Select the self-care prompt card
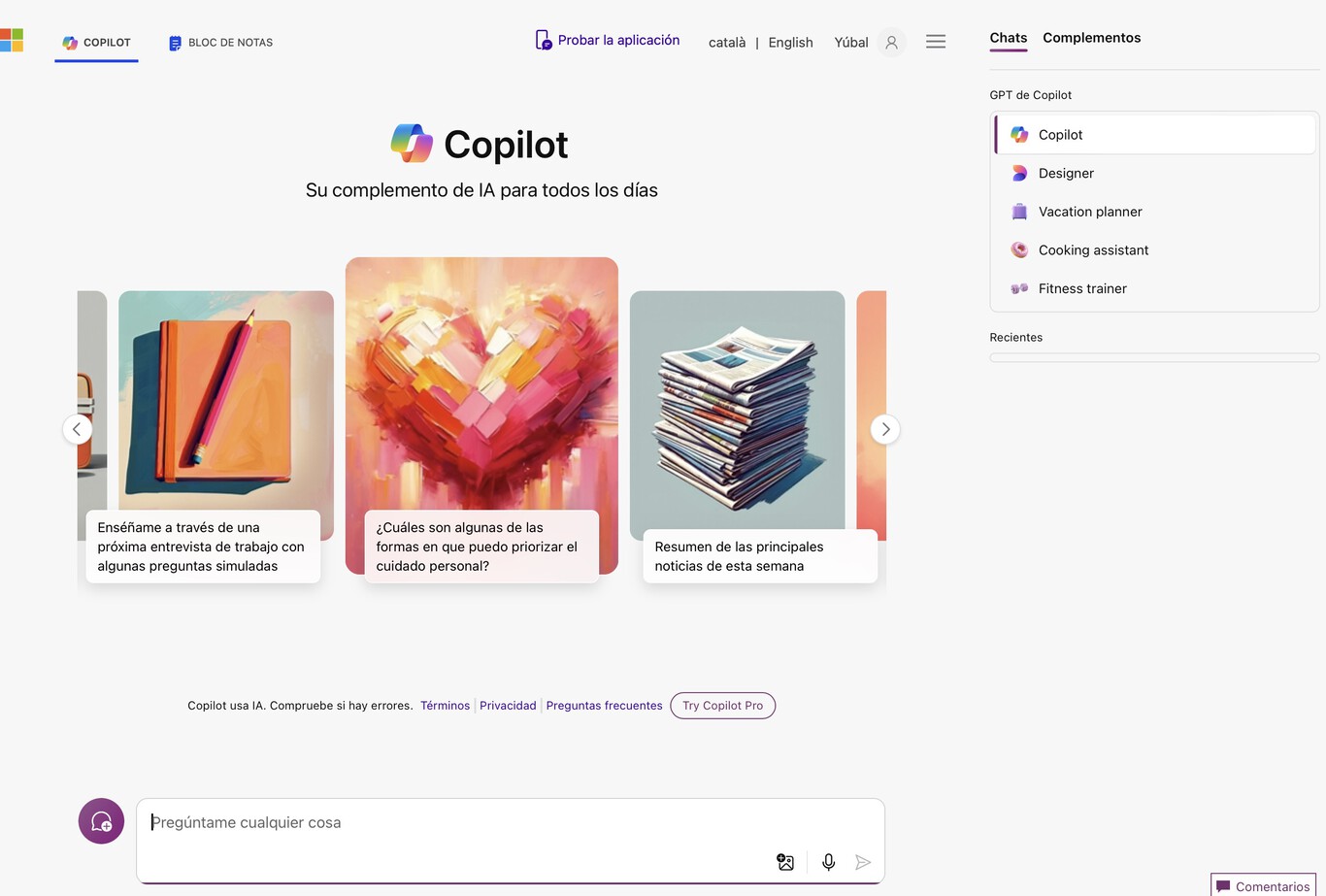The width and height of the screenshot is (1326, 896). coord(481,547)
